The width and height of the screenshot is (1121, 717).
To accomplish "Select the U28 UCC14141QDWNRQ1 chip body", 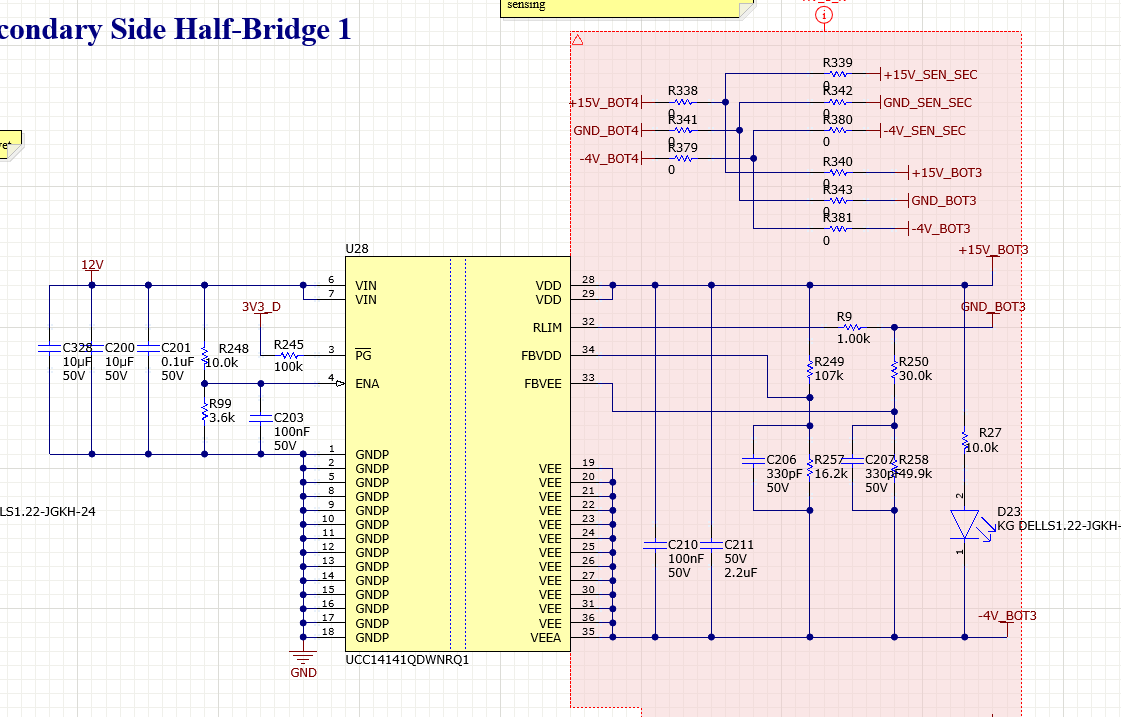I will point(458,454).
